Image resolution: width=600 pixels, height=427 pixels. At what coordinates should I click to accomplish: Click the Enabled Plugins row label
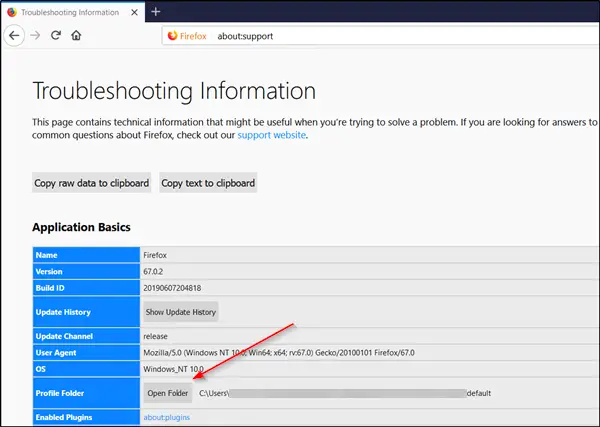point(64,417)
